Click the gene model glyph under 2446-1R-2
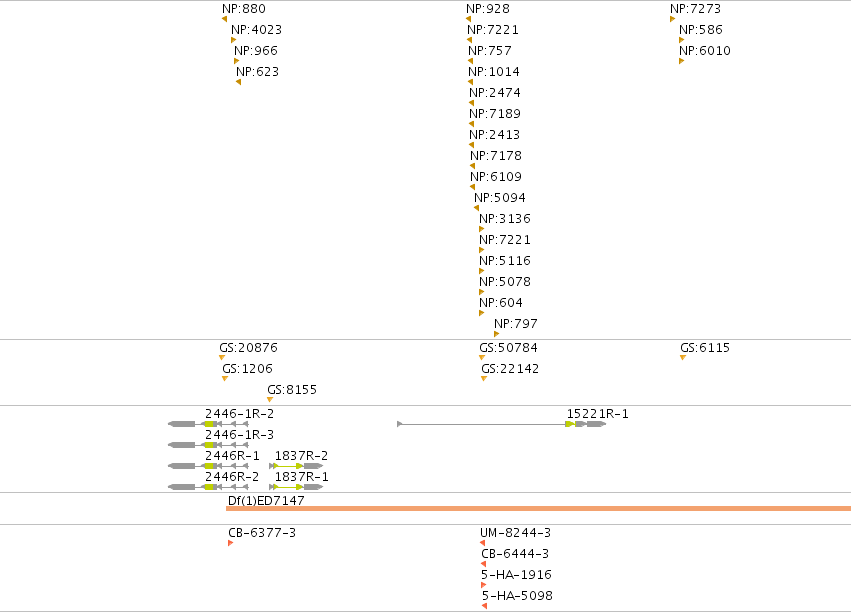Image resolution: width=851 pixels, height=612 pixels. click(208, 424)
